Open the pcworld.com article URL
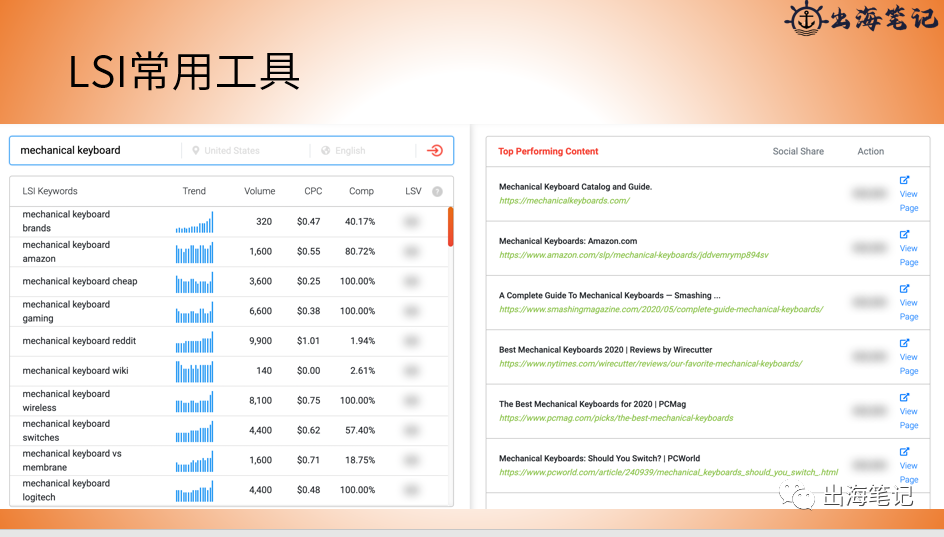The image size is (944, 537). tap(668, 472)
